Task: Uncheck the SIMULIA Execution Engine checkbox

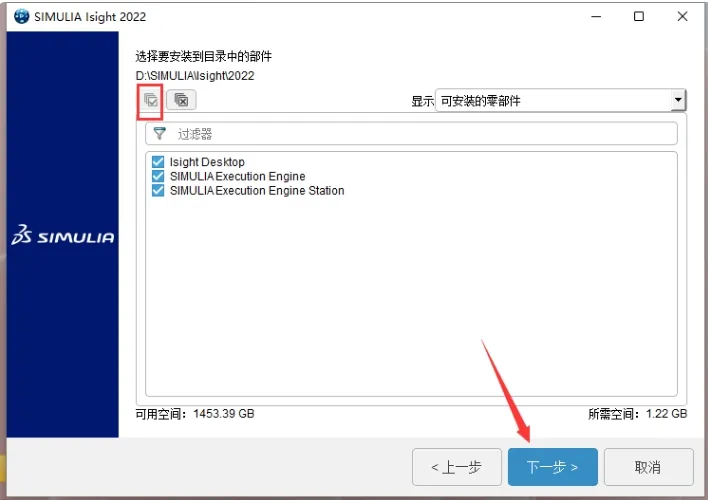Action: coord(158,176)
